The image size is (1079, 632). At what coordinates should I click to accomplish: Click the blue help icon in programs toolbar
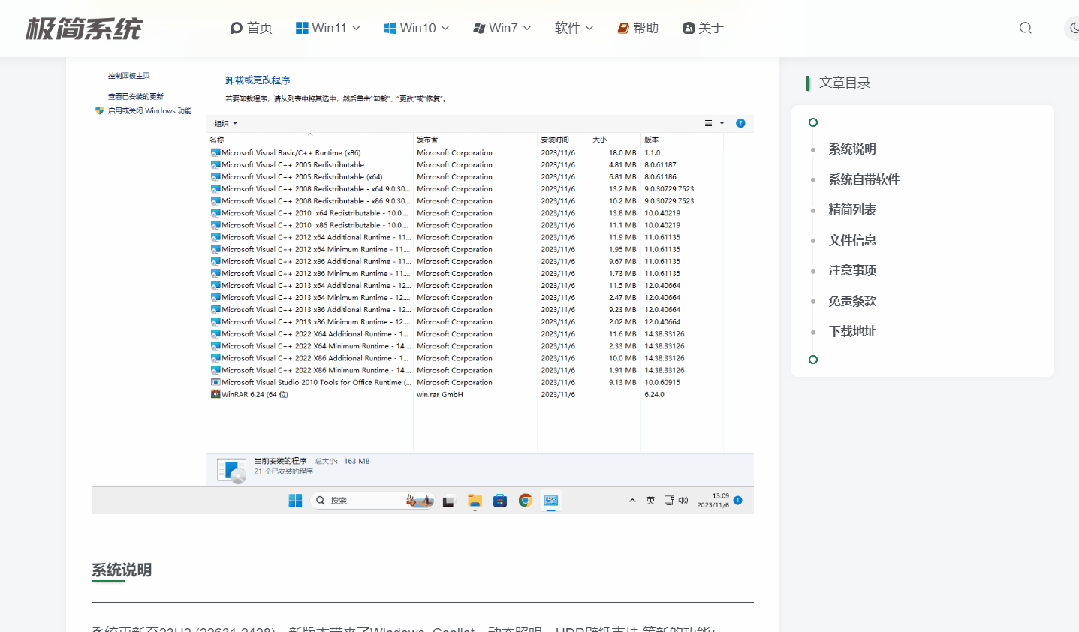pyautogui.click(x=740, y=123)
